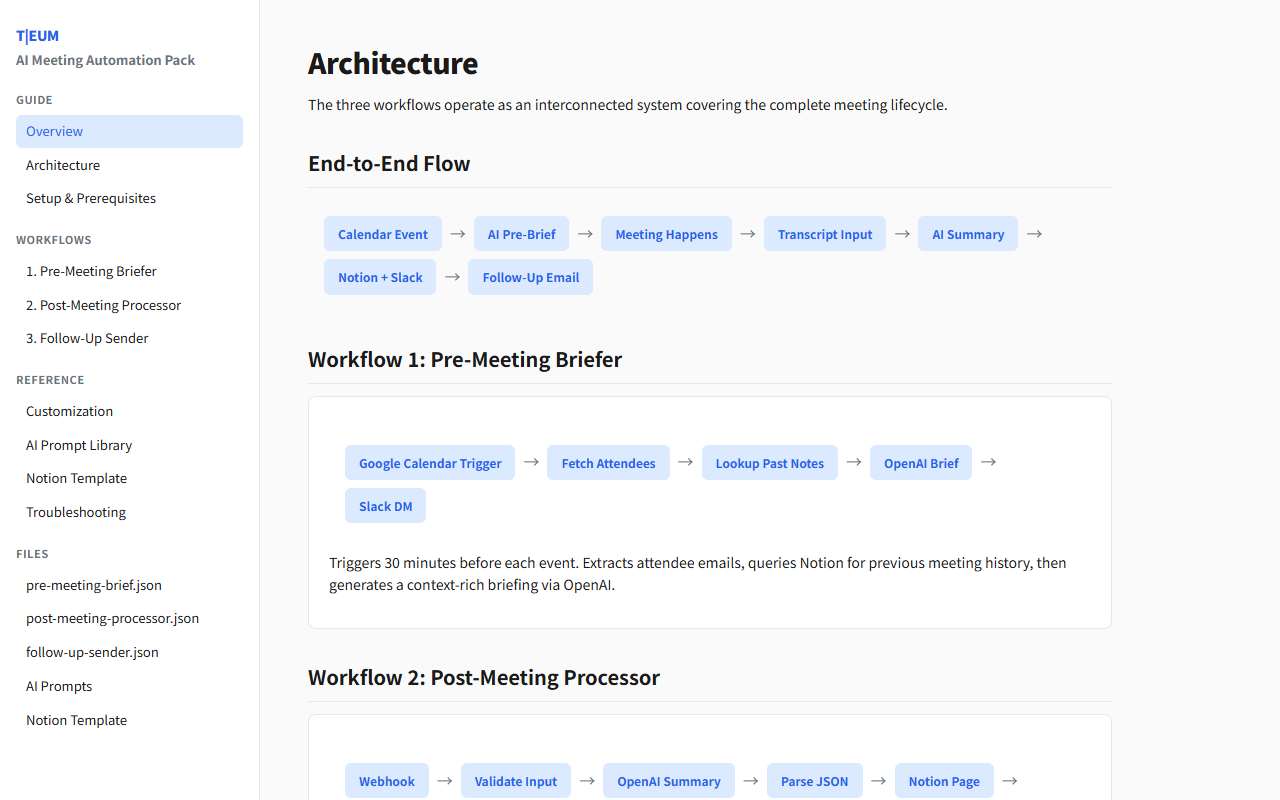1280x800 pixels.
Task: Click the Notion Page chip
Action: pos(944,780)
